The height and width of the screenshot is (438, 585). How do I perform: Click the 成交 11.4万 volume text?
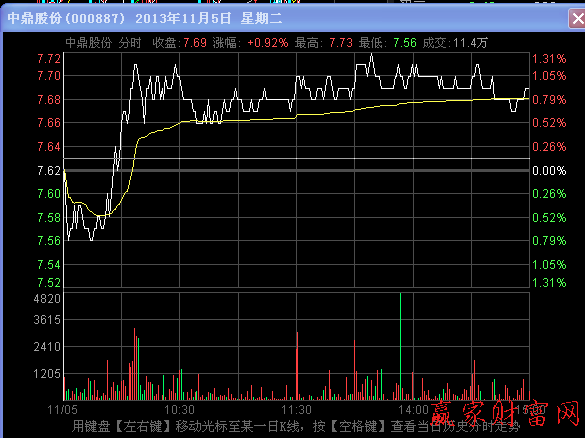pos(455,43)
